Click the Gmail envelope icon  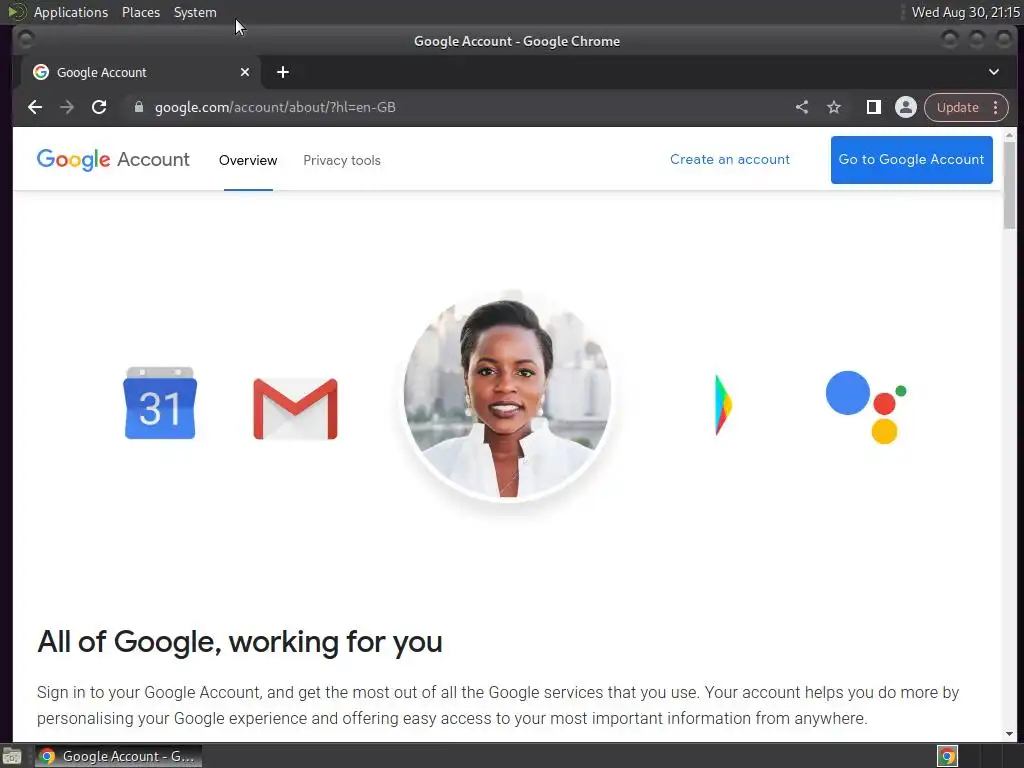click(295, 409)
